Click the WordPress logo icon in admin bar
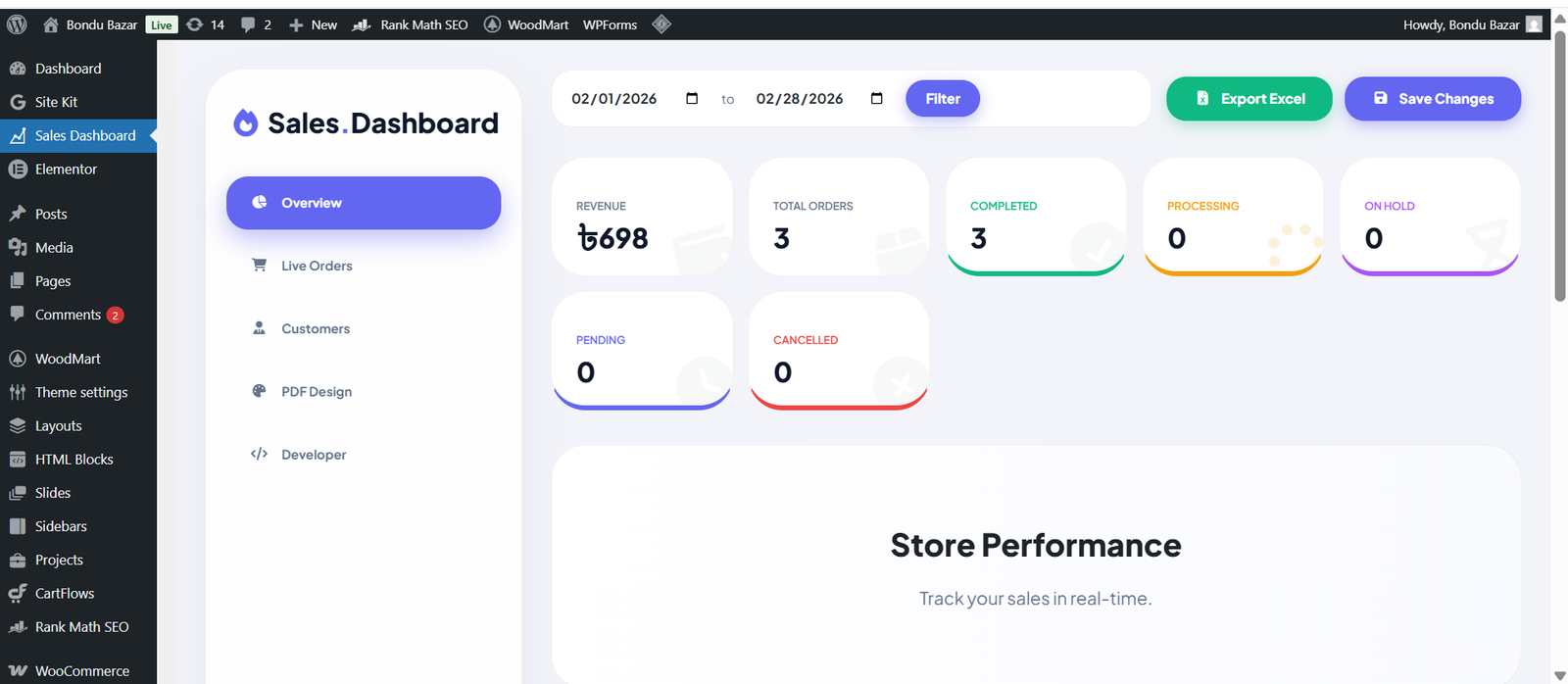This screenshot has height=684, width=1568. 17,24
